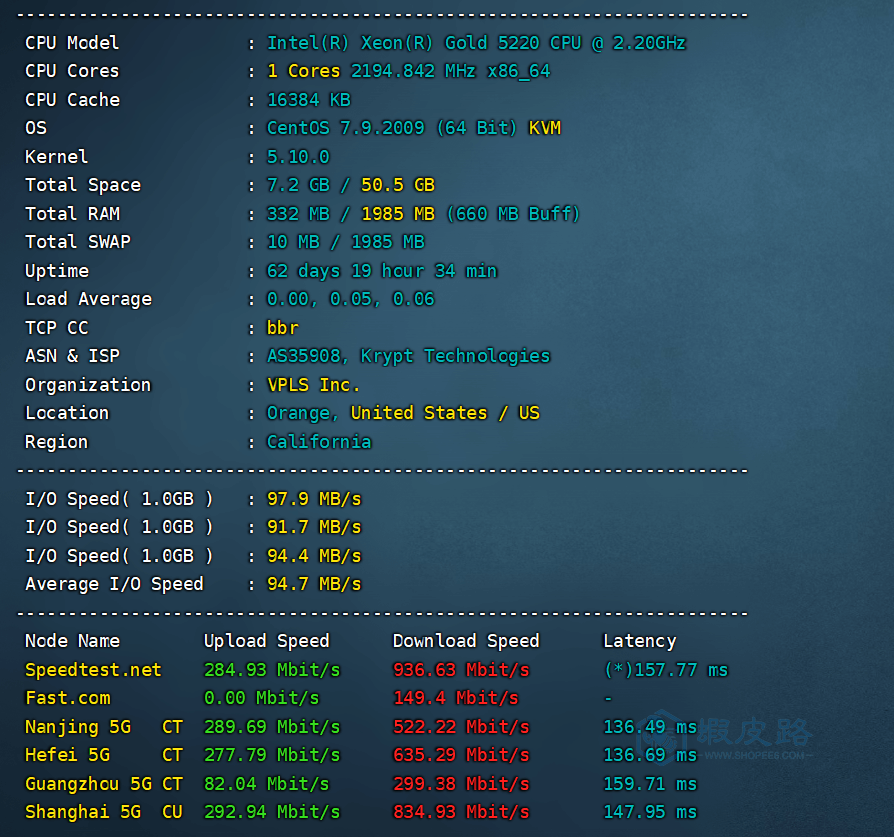This screenshot has height=837, width=894.
Task: Click the first I/O speed '97.9 MB/s'
Action: [314, 499]
